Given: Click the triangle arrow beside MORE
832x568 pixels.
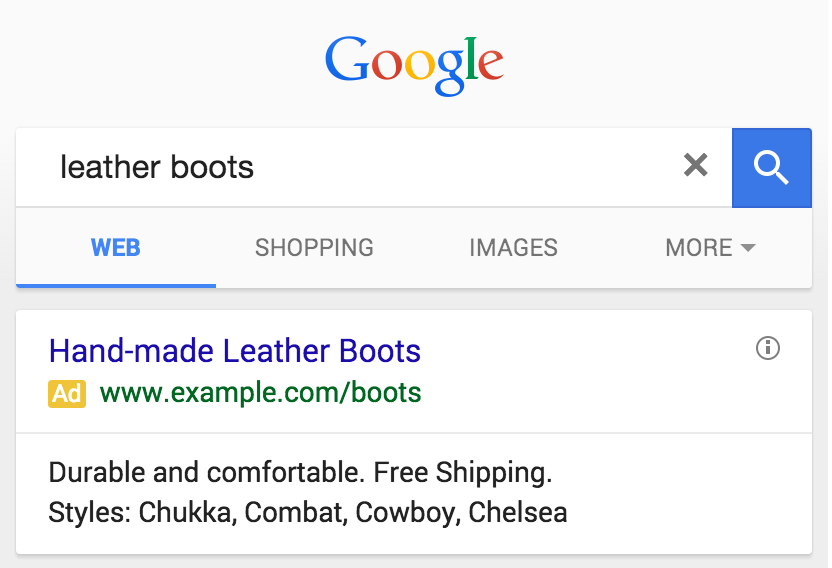Looking at the screenshot, I should (748, 248).
